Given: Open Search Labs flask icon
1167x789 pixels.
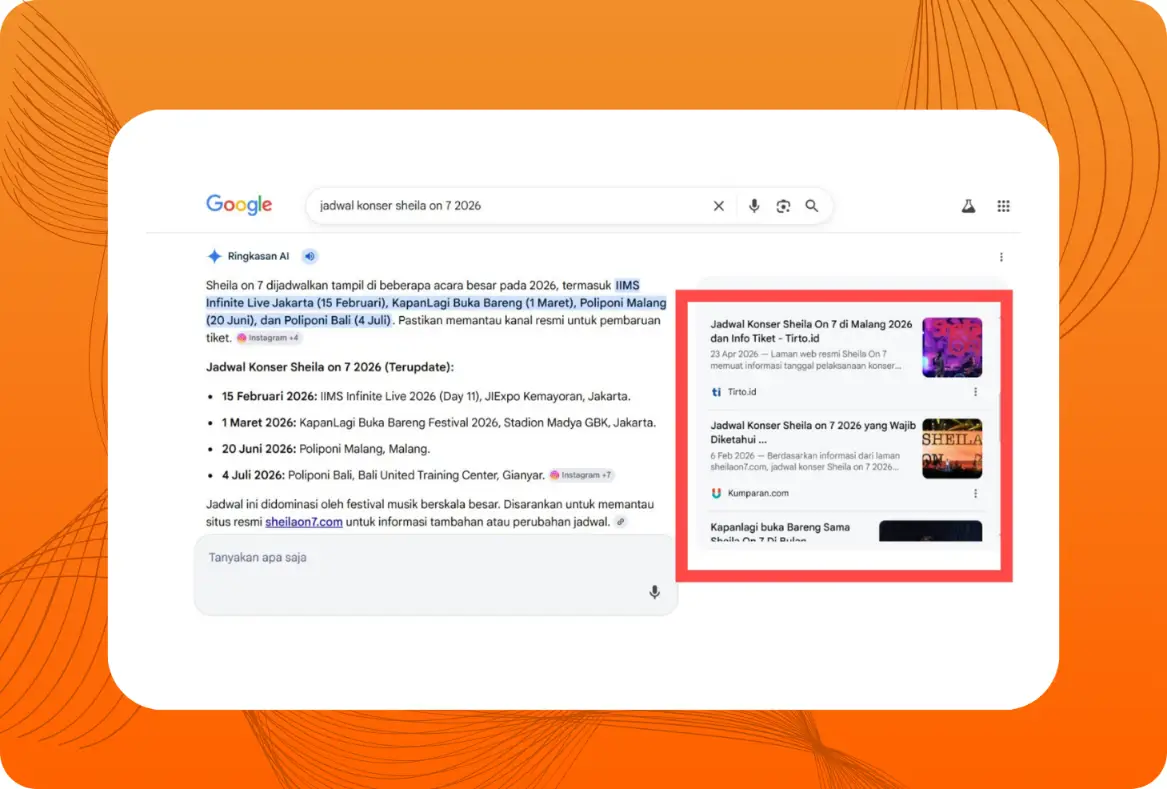Looking at the screenshot, I should (x=968, y=206).
